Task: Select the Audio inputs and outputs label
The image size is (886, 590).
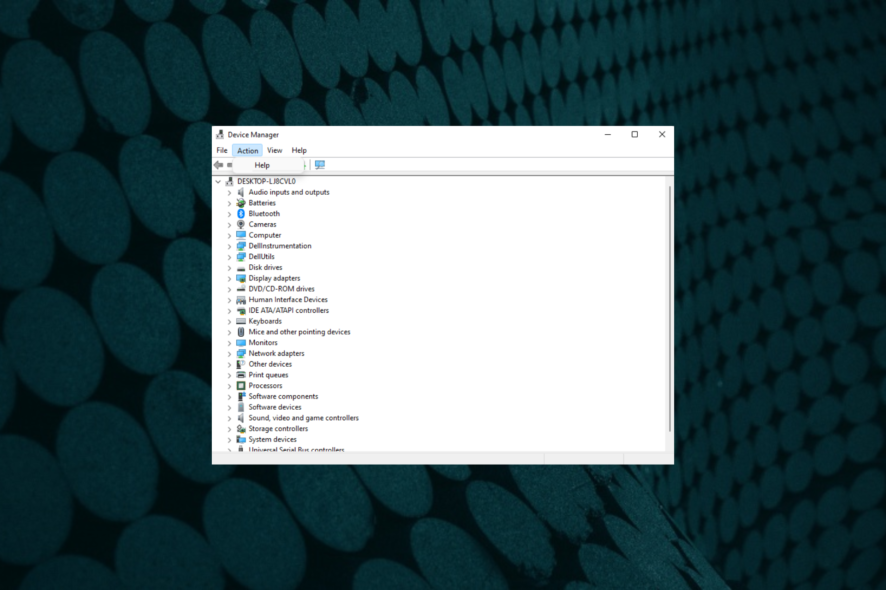Action: 289,192
